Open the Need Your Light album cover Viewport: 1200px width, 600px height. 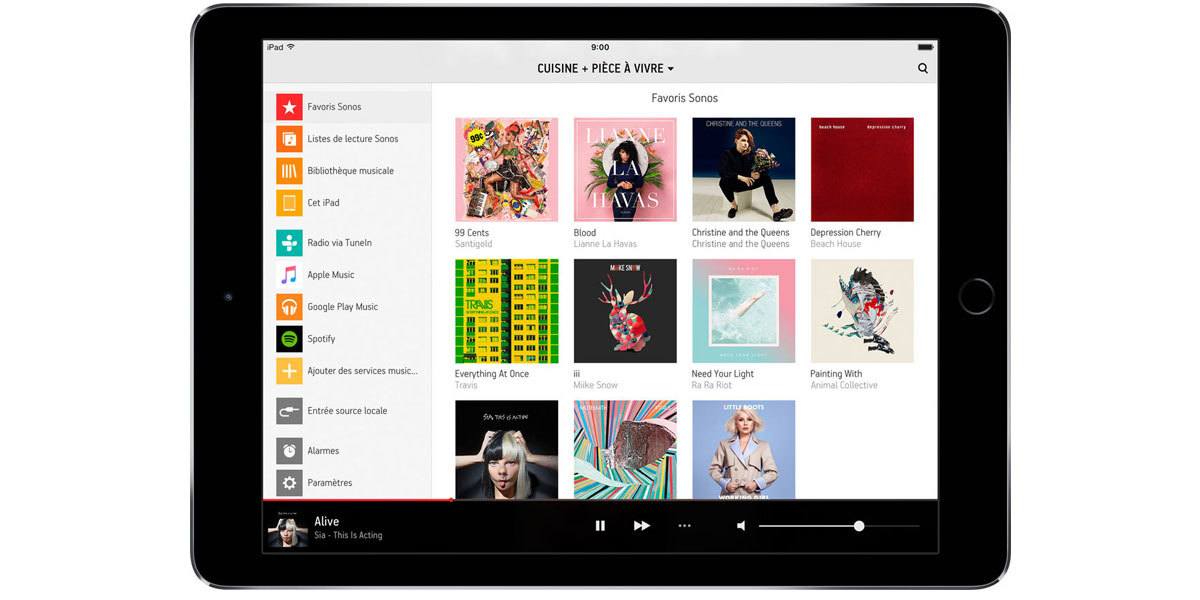click(744, 311)
